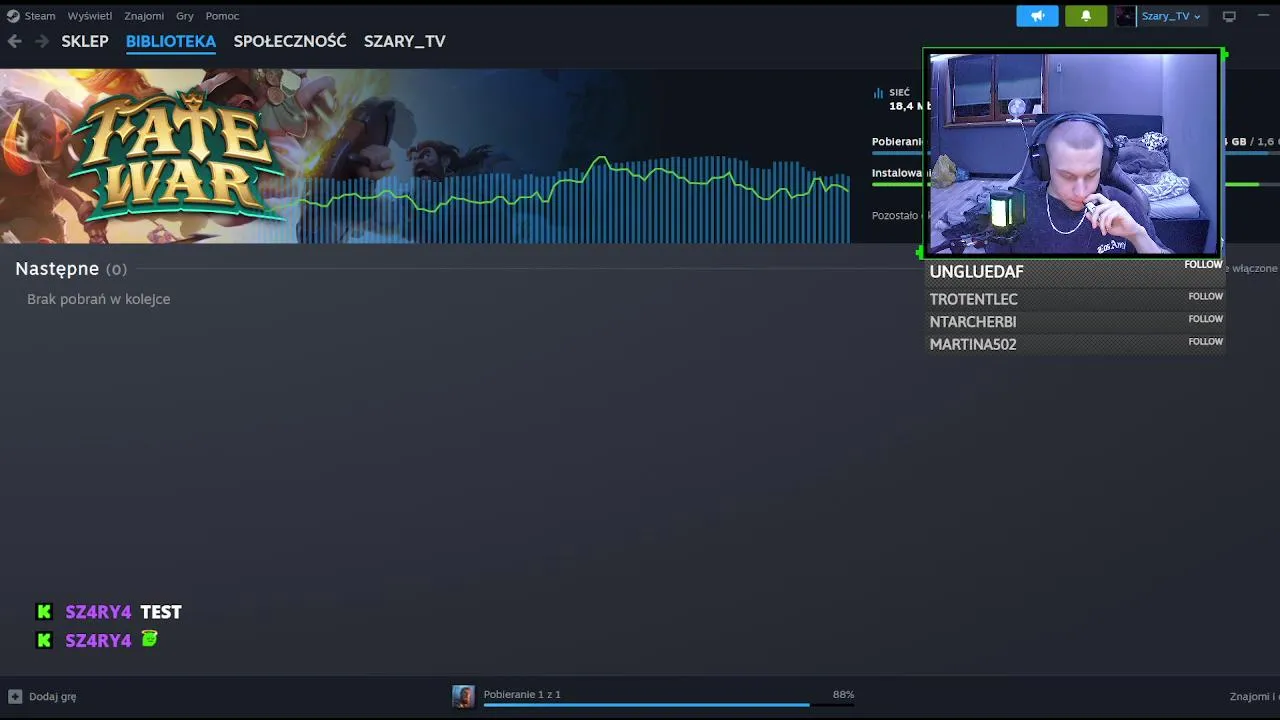
Task: Open the Gry menu
Action: pos(185,16)
